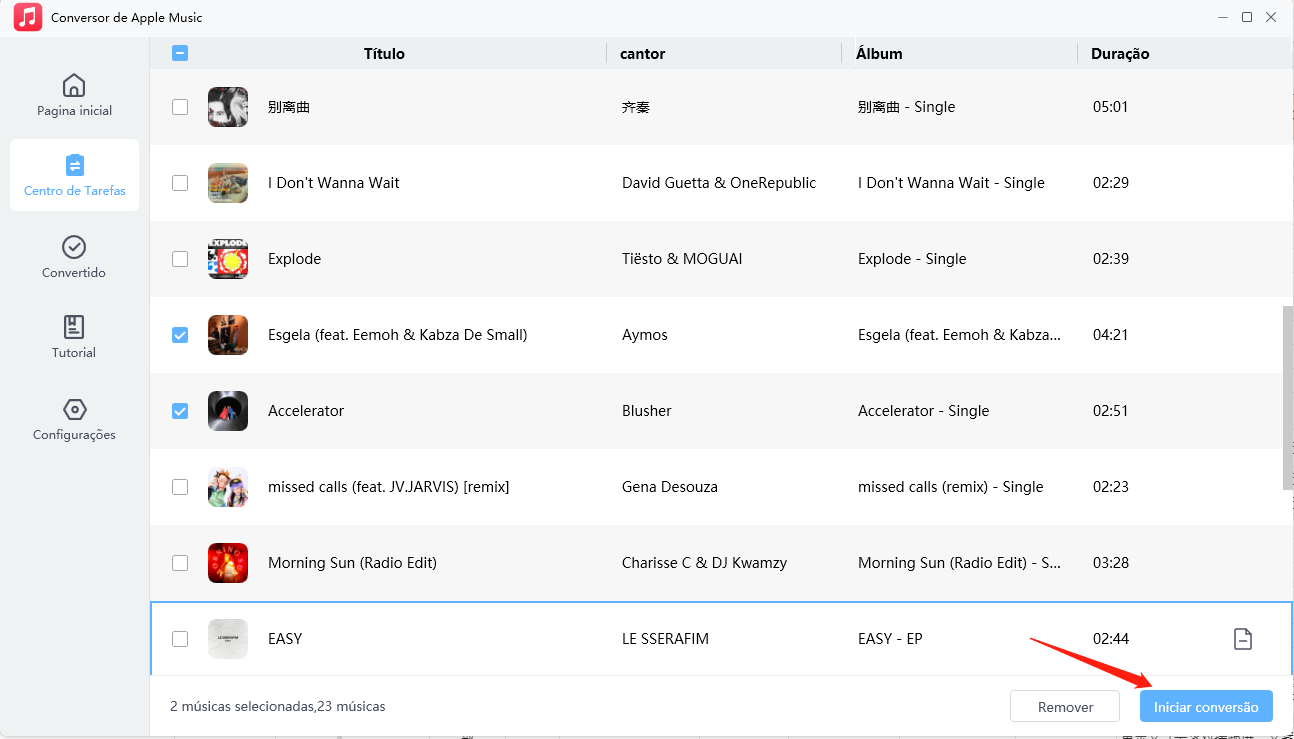The width and height of the screenshot is (1294, 739).
Task: Open the Convertido checkmark icon
Action: pyautogui.click(x=74, y=247)
